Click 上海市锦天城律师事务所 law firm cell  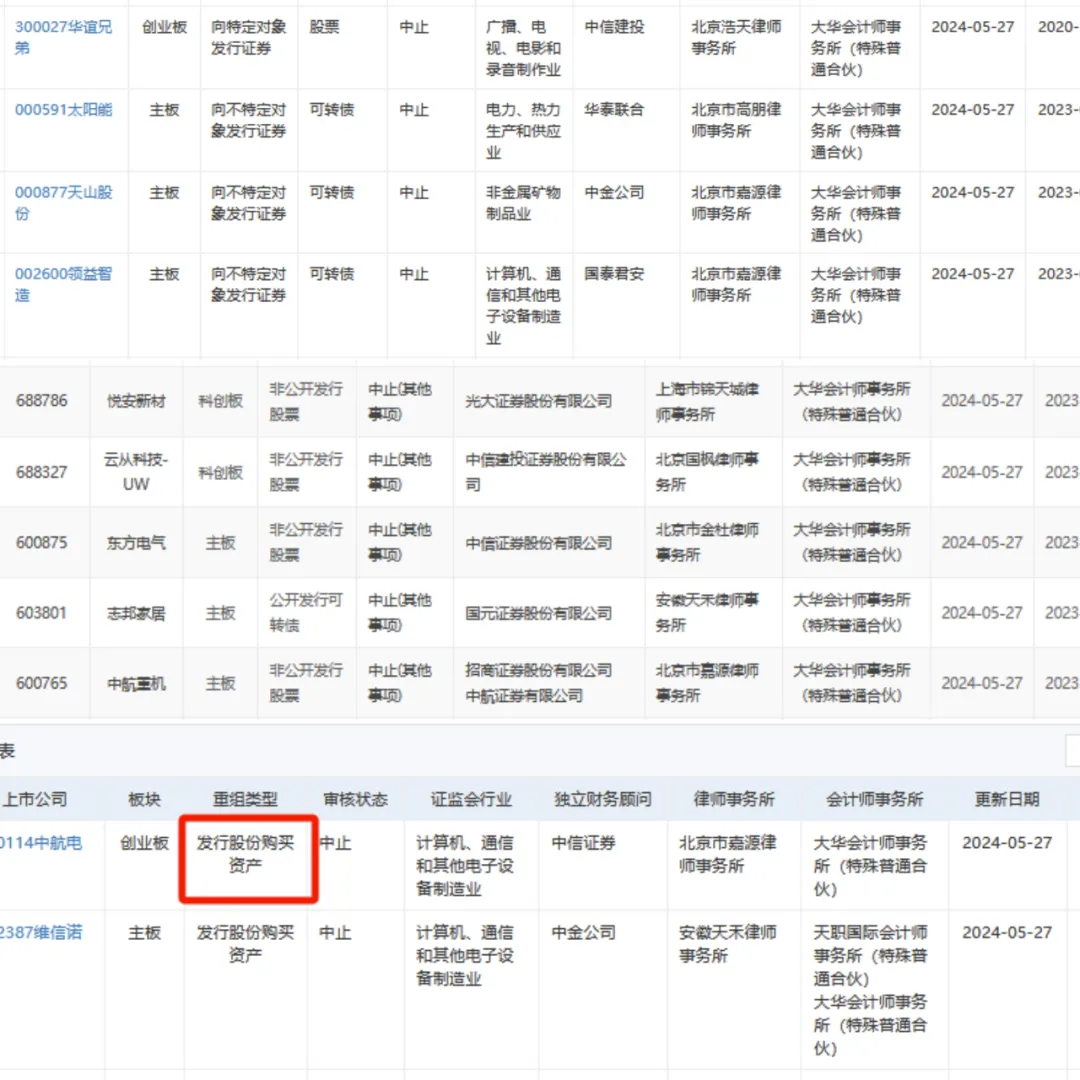point(707,402)
